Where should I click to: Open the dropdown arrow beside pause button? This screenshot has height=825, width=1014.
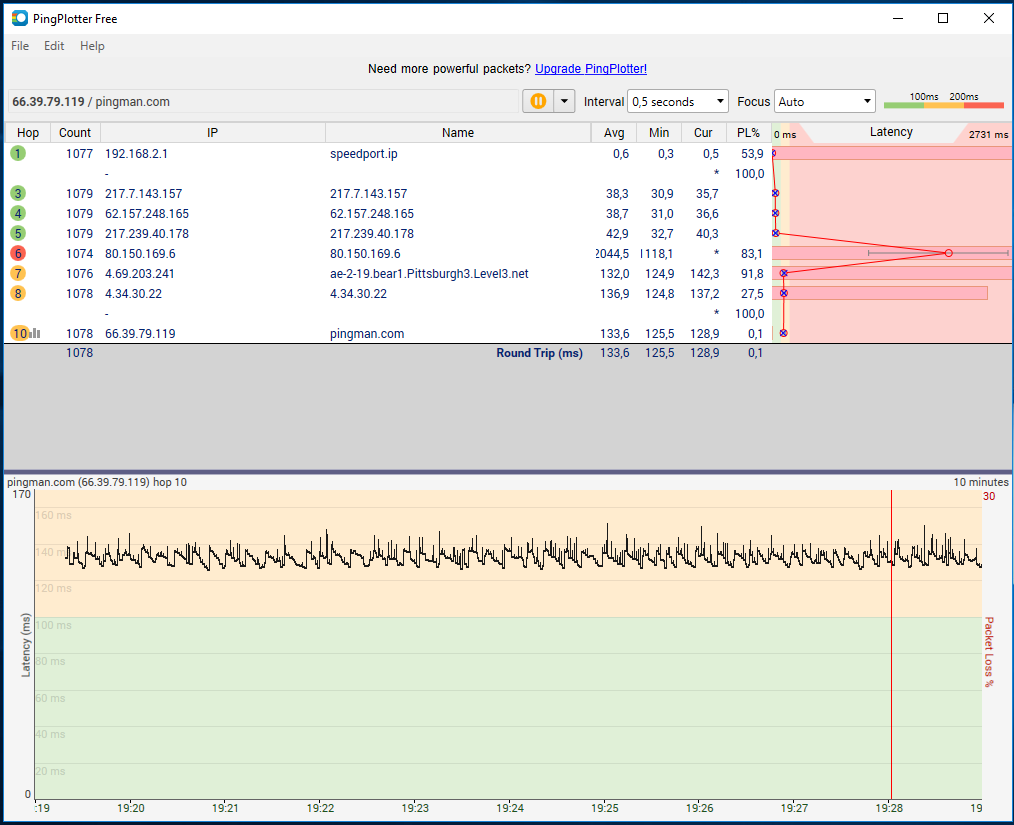[565, 102]
